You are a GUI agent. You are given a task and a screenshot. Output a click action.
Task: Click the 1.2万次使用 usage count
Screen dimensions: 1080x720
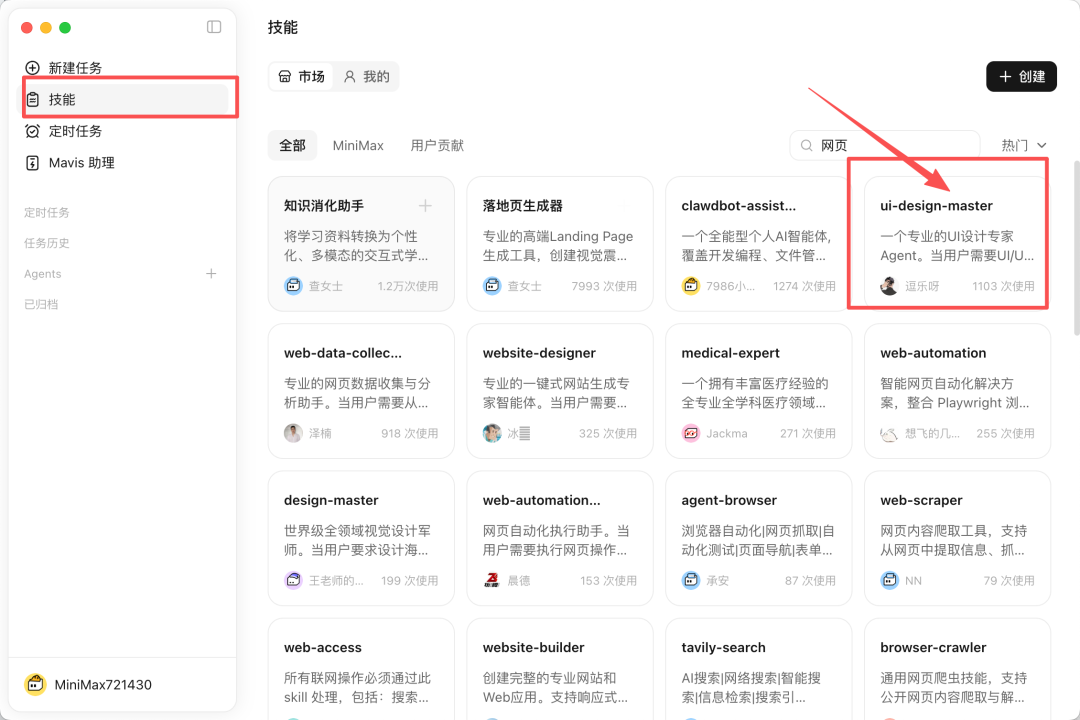pyautogui.click(x=408, y=286)
